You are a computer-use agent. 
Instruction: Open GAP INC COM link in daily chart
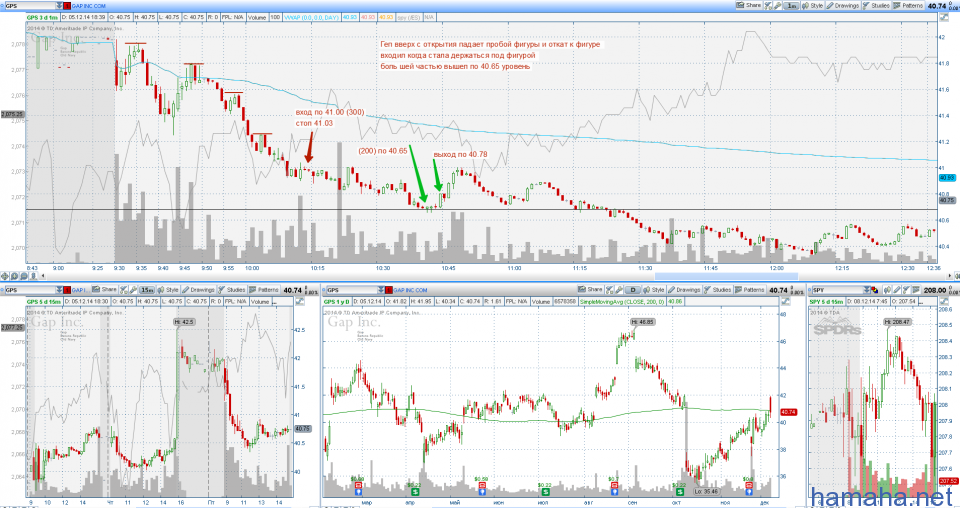coord(410,290)
